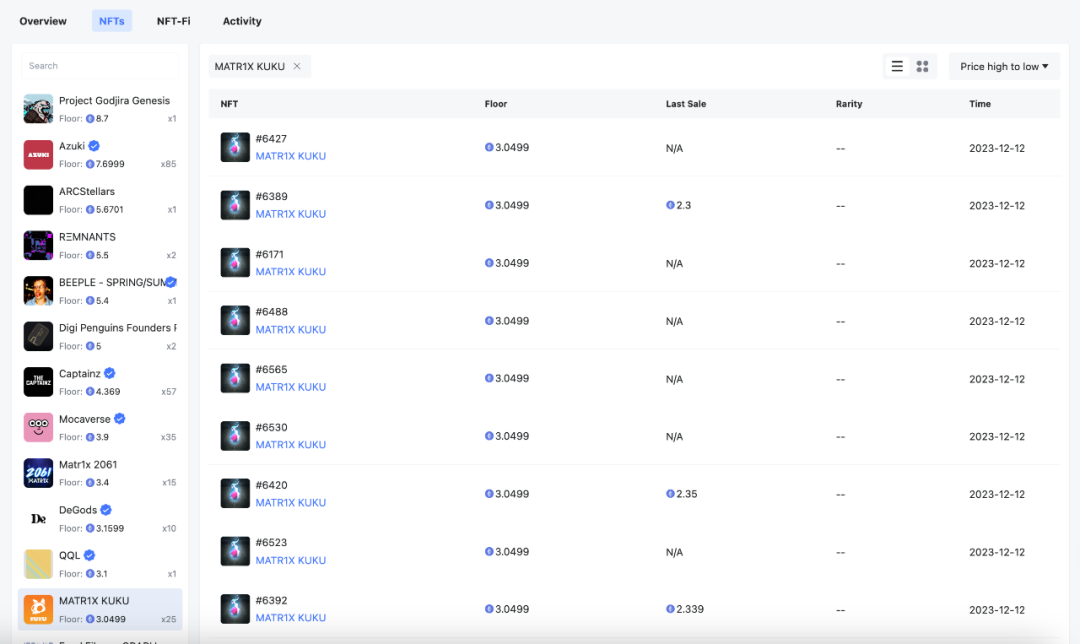This screenshot has height=644, width=1080.
Task: Select the Mocaverse collection icon
Action: coord(38,427)
